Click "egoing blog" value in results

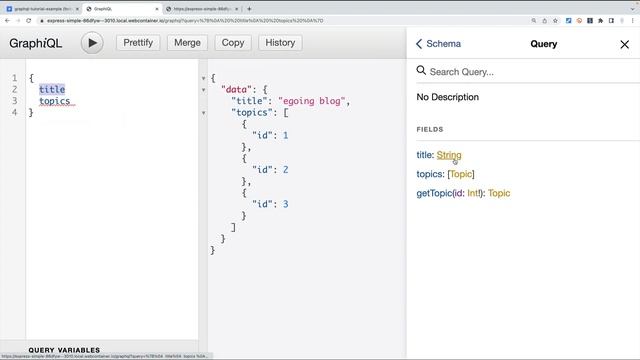(x=312, y=101)
